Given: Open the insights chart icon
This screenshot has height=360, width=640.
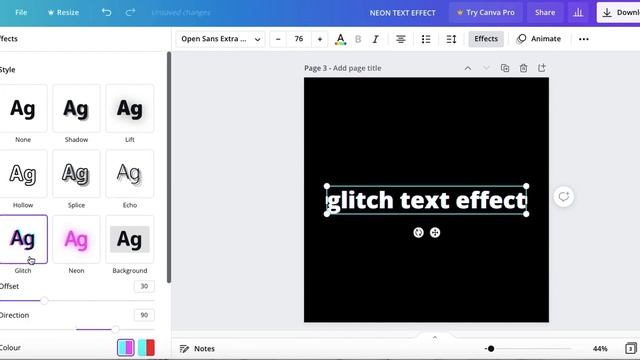Looking at the screenshot, I should (x=578, y=13).
